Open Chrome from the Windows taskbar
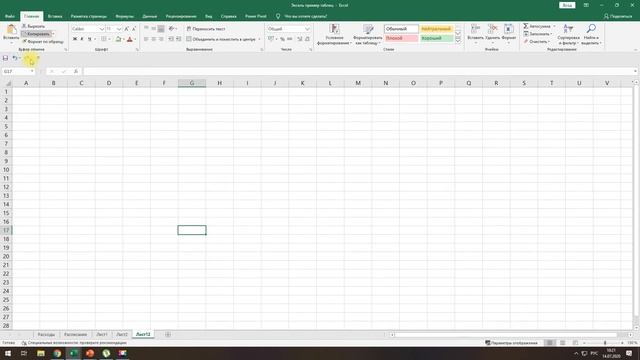The image size is (640, 360). pos(57,353)
